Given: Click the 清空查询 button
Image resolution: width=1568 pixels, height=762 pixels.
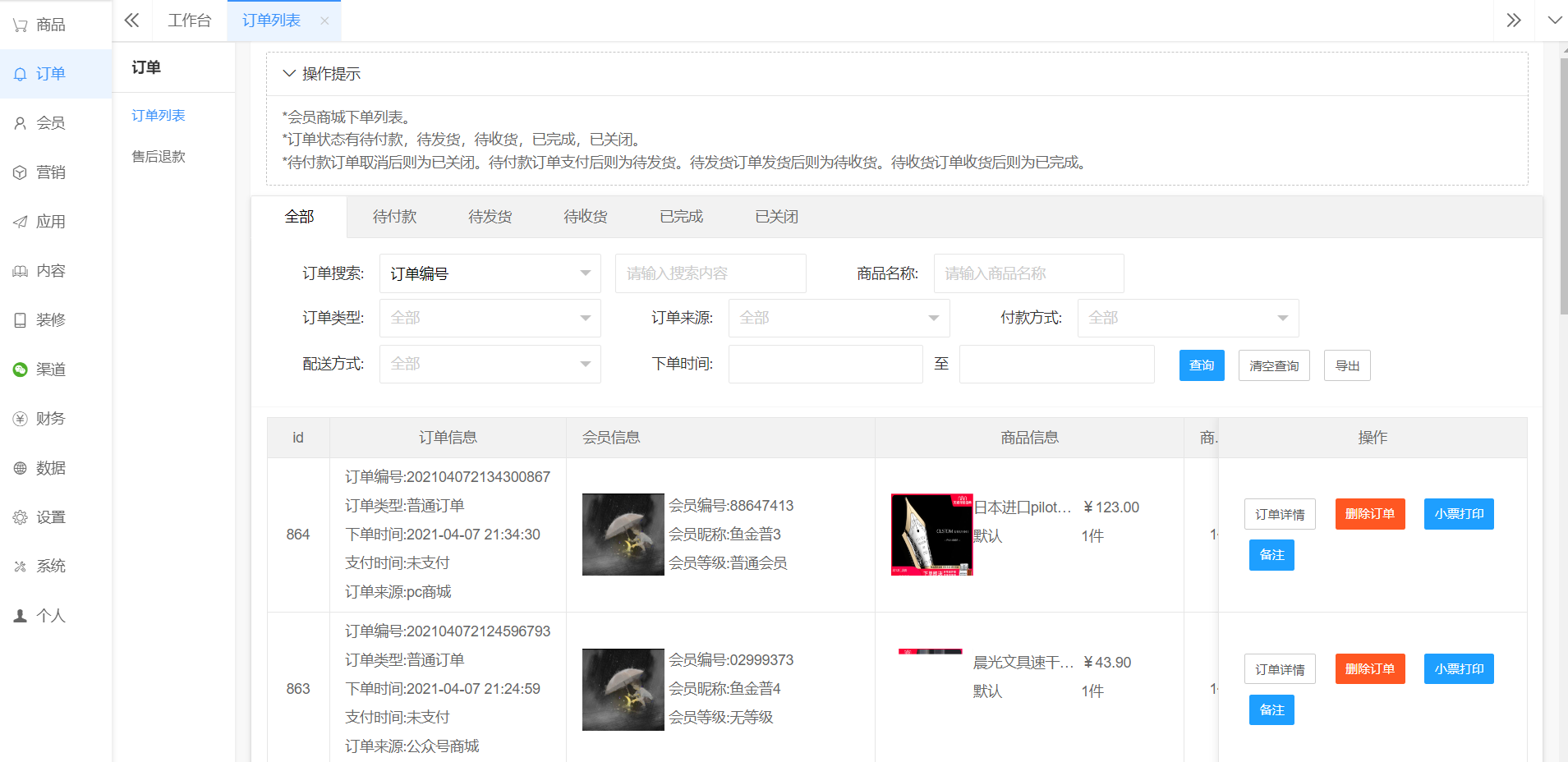Looking at the screenshot, I should (x=1274, y=365).
